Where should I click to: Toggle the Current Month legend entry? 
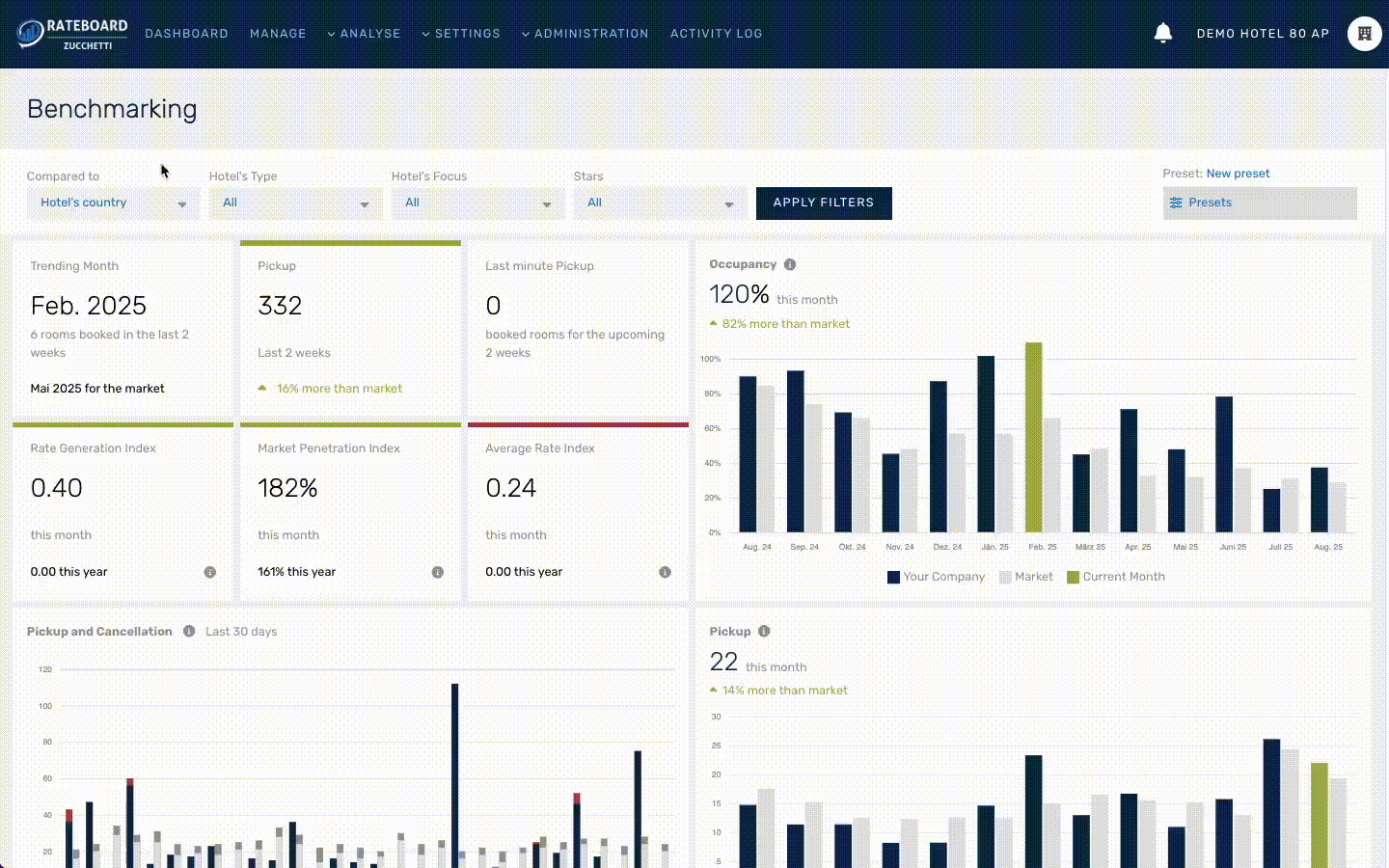click(1115, 576)
